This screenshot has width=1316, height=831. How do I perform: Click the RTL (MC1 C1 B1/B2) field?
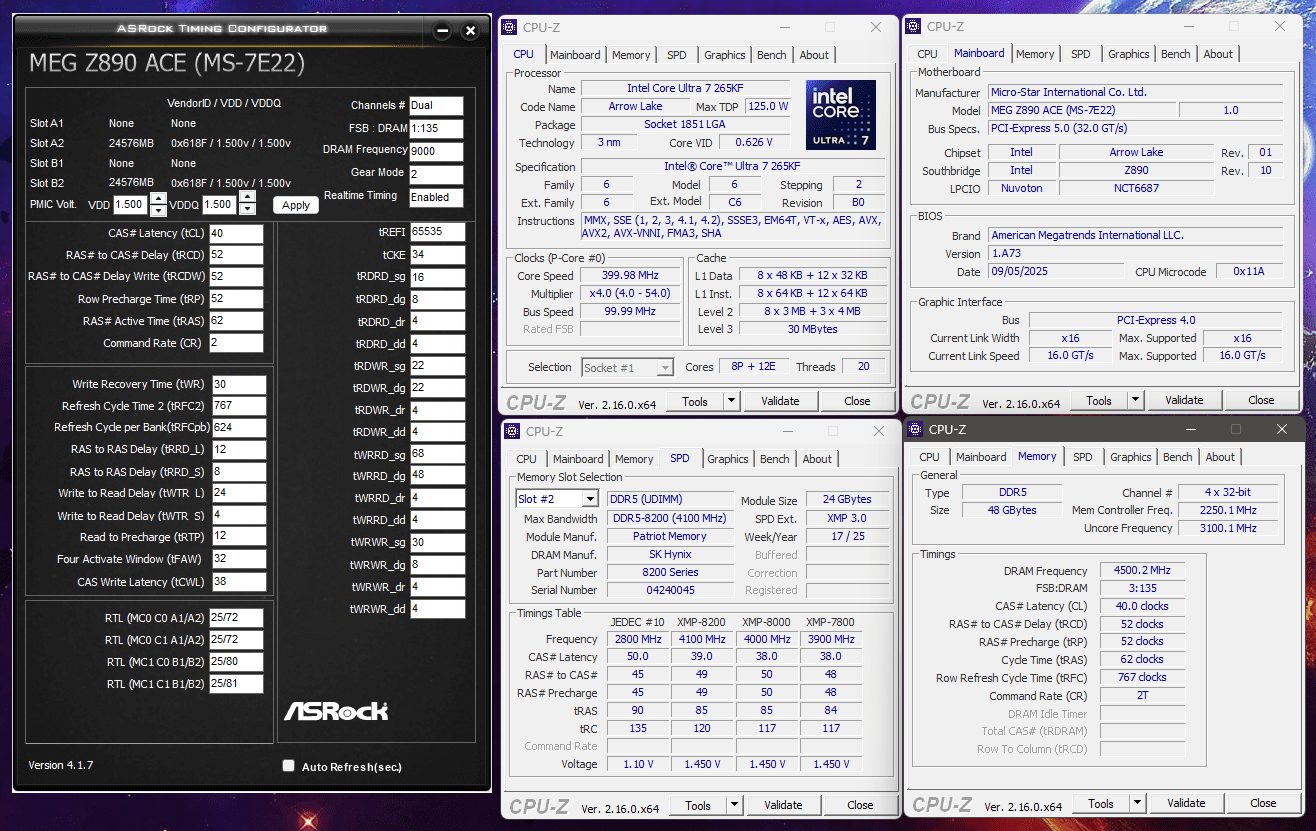click(236, 684)
